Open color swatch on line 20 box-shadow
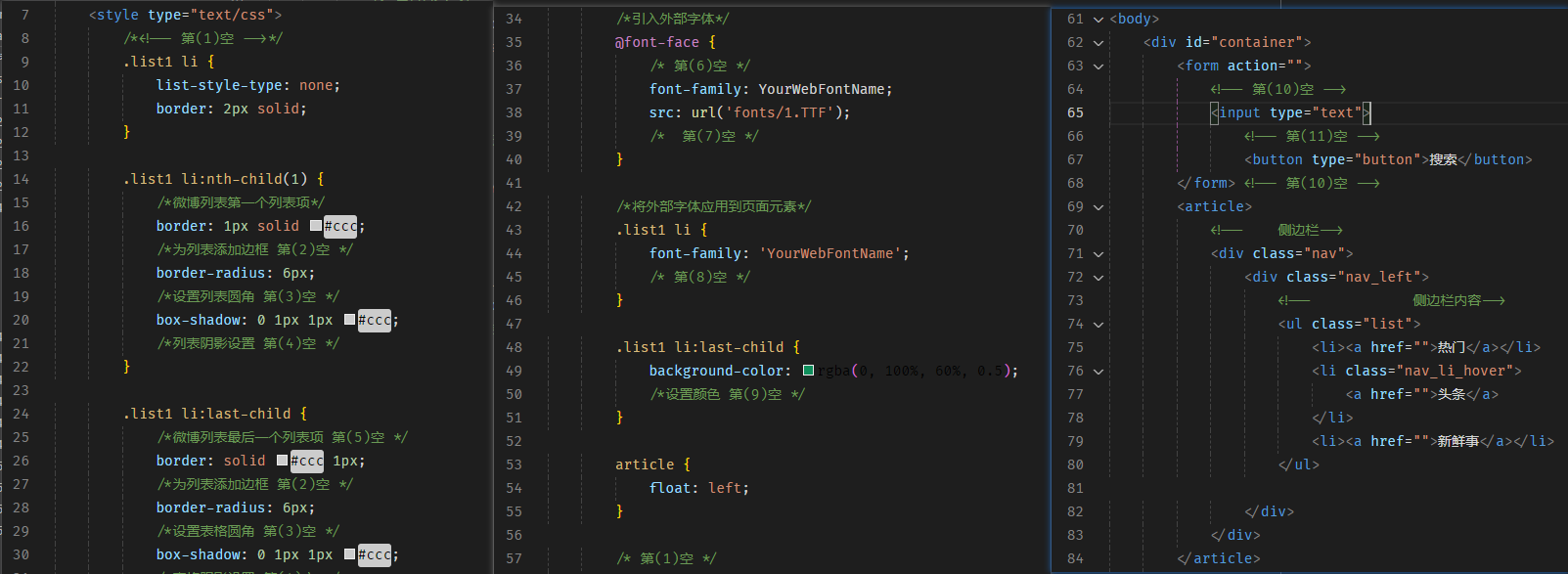Image resolution: width=1568 pixels, height=574 pixels. coord(349,320)
